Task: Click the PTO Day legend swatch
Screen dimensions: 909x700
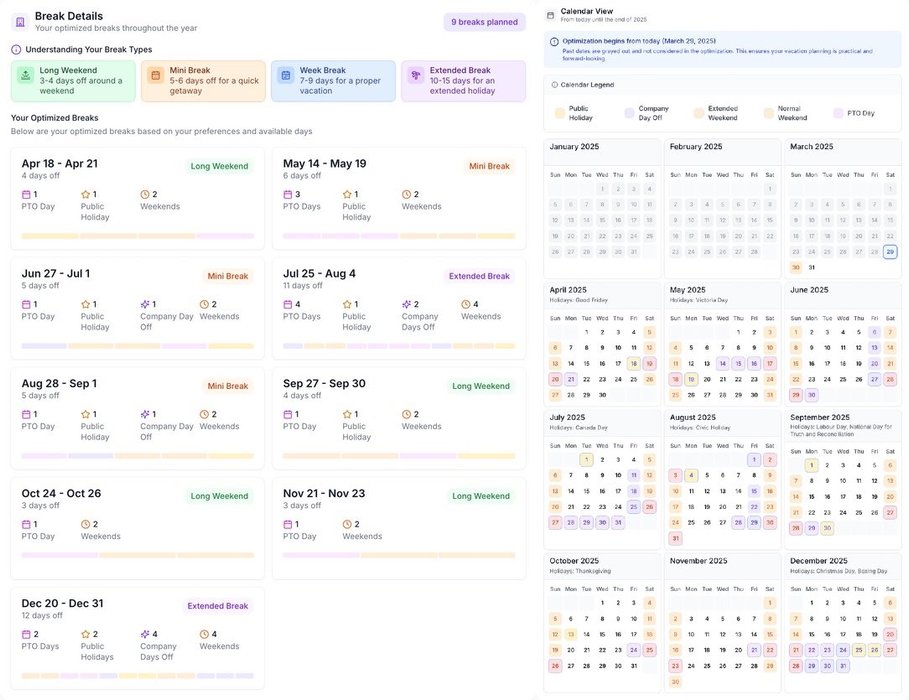Action: point(838,113)
